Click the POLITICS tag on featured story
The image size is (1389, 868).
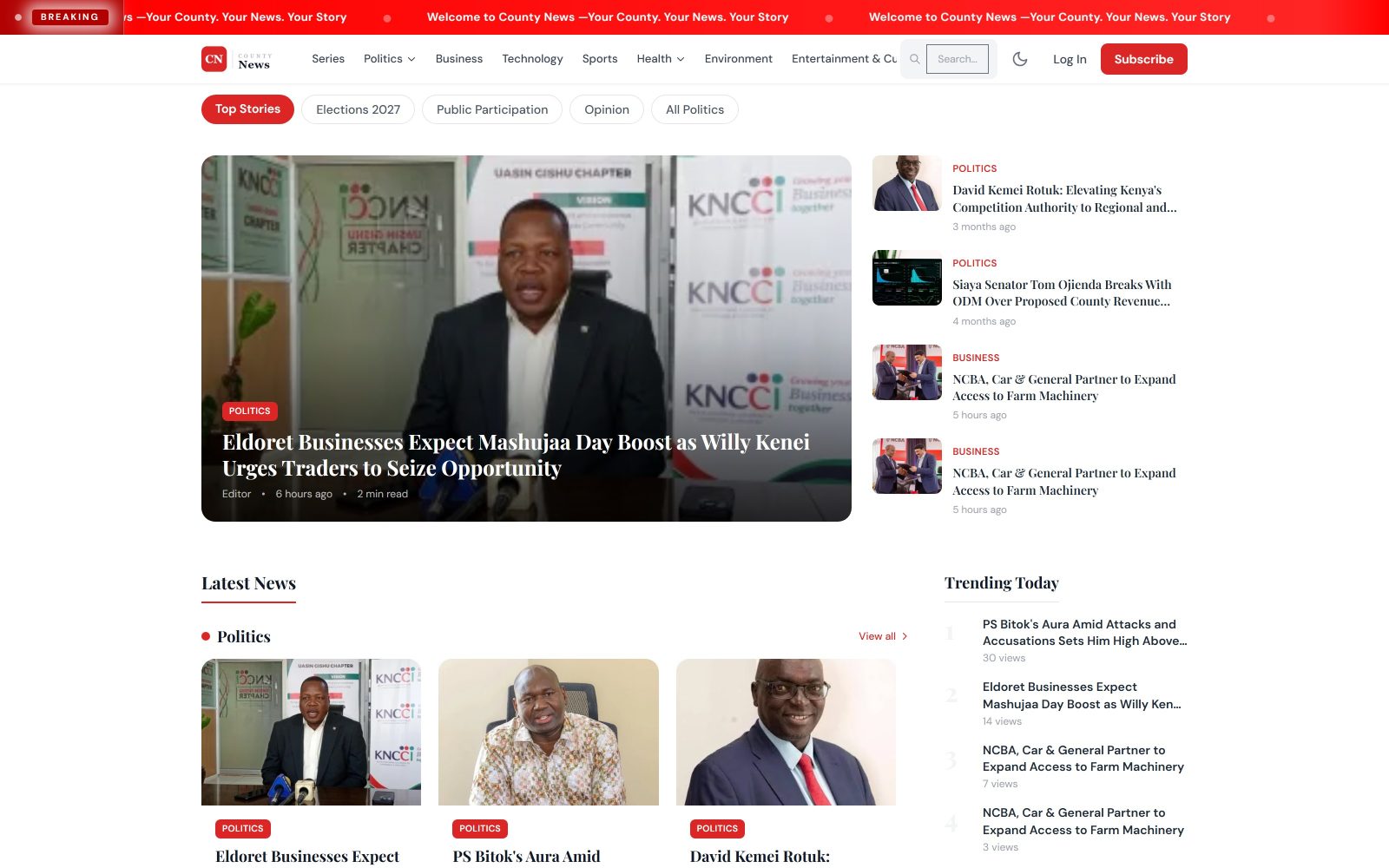(249, 411)
